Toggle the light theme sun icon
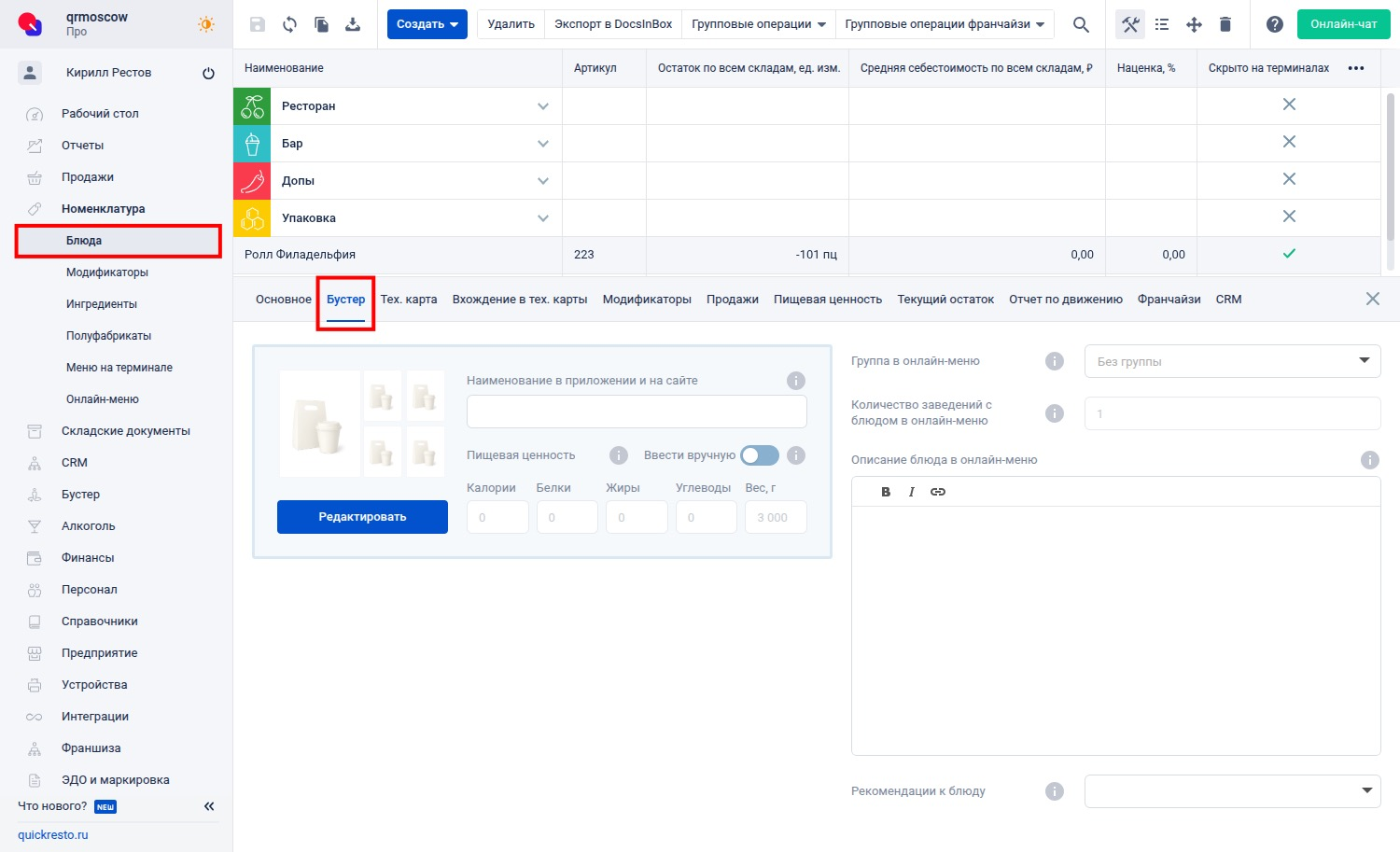 point(206,24)
